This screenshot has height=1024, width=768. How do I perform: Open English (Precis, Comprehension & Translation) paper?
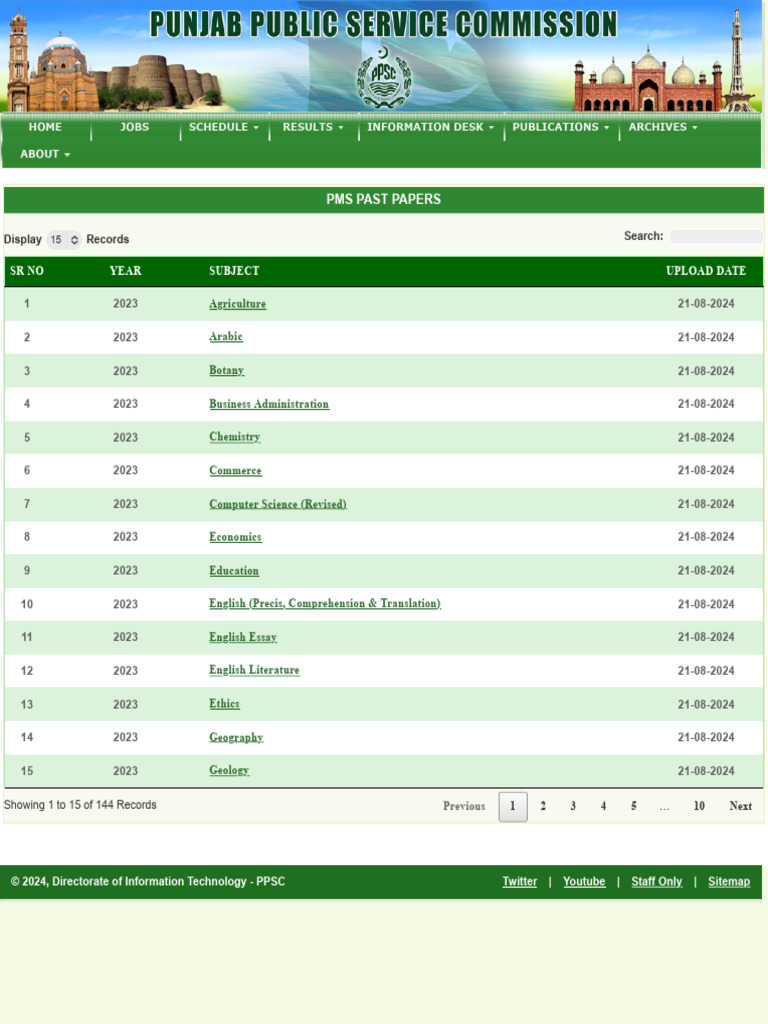point(325,603)
